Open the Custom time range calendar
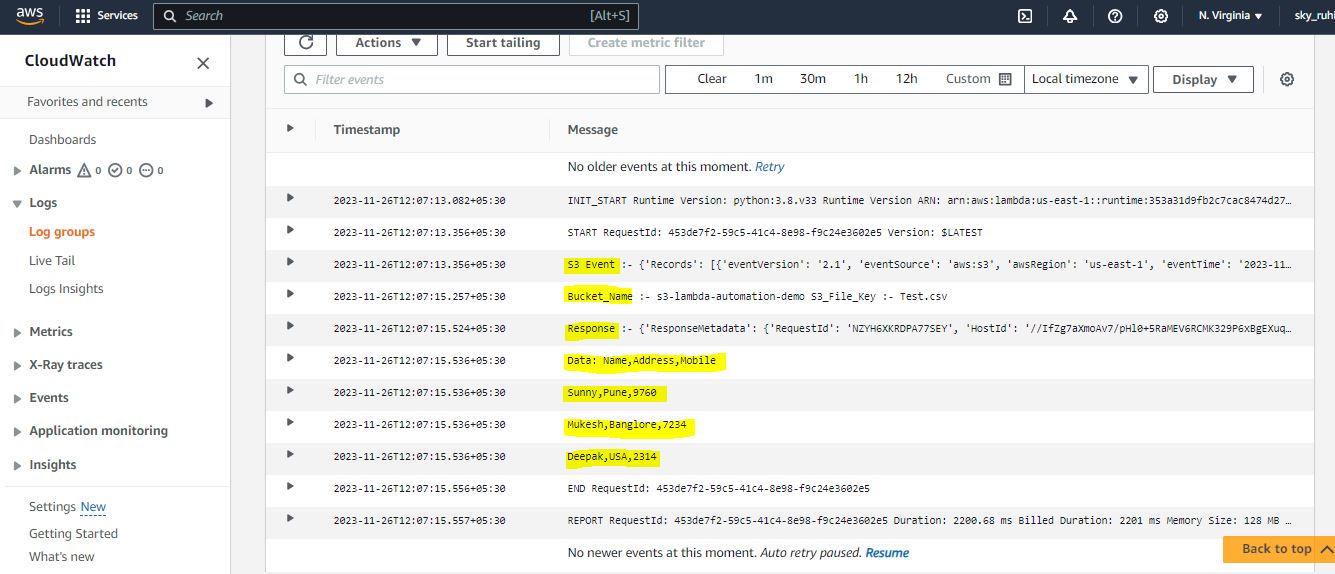The width and height of the screenshot is (1335, 574). click(x=978, y=79)
